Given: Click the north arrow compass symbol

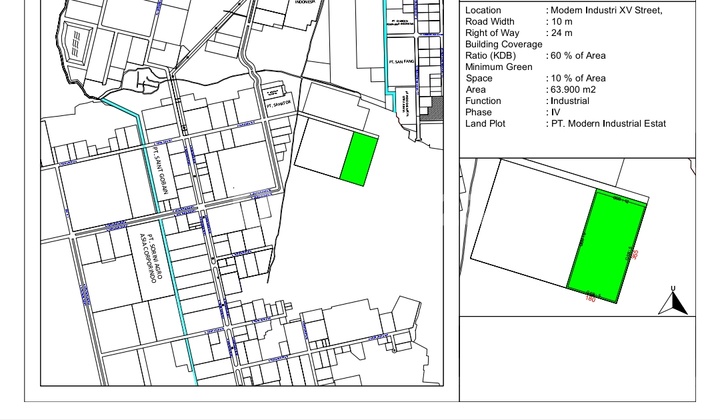Looking at the screenshot, I should [x=676, y=301].
